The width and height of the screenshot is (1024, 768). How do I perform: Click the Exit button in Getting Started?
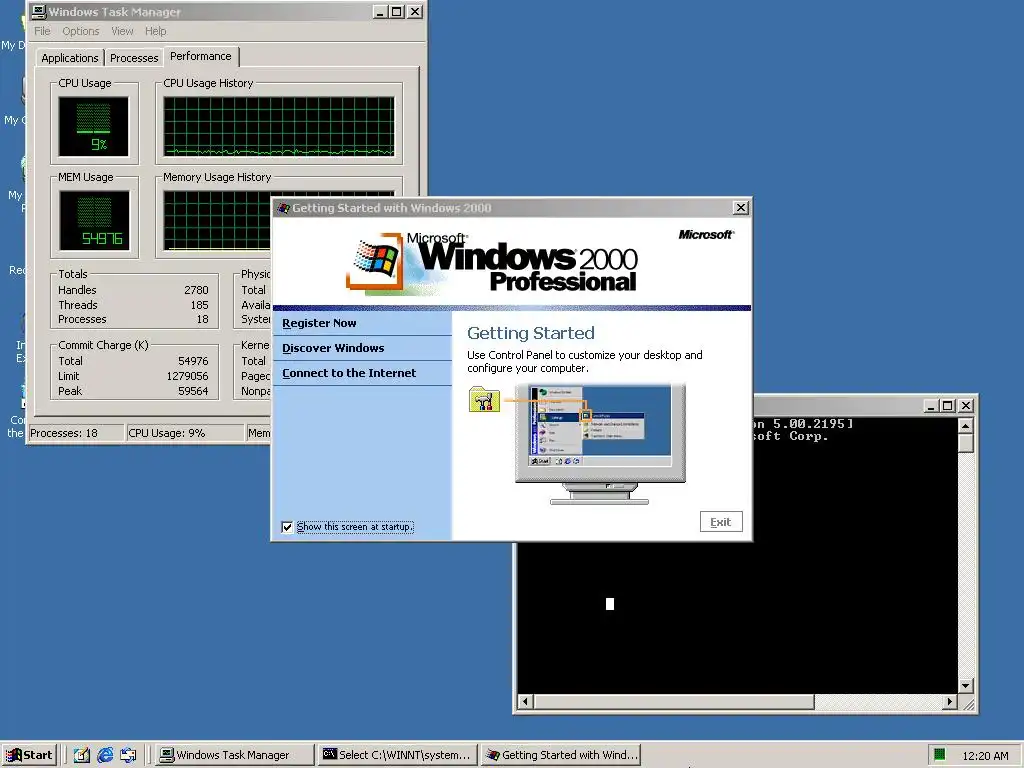tap(721, 522)
